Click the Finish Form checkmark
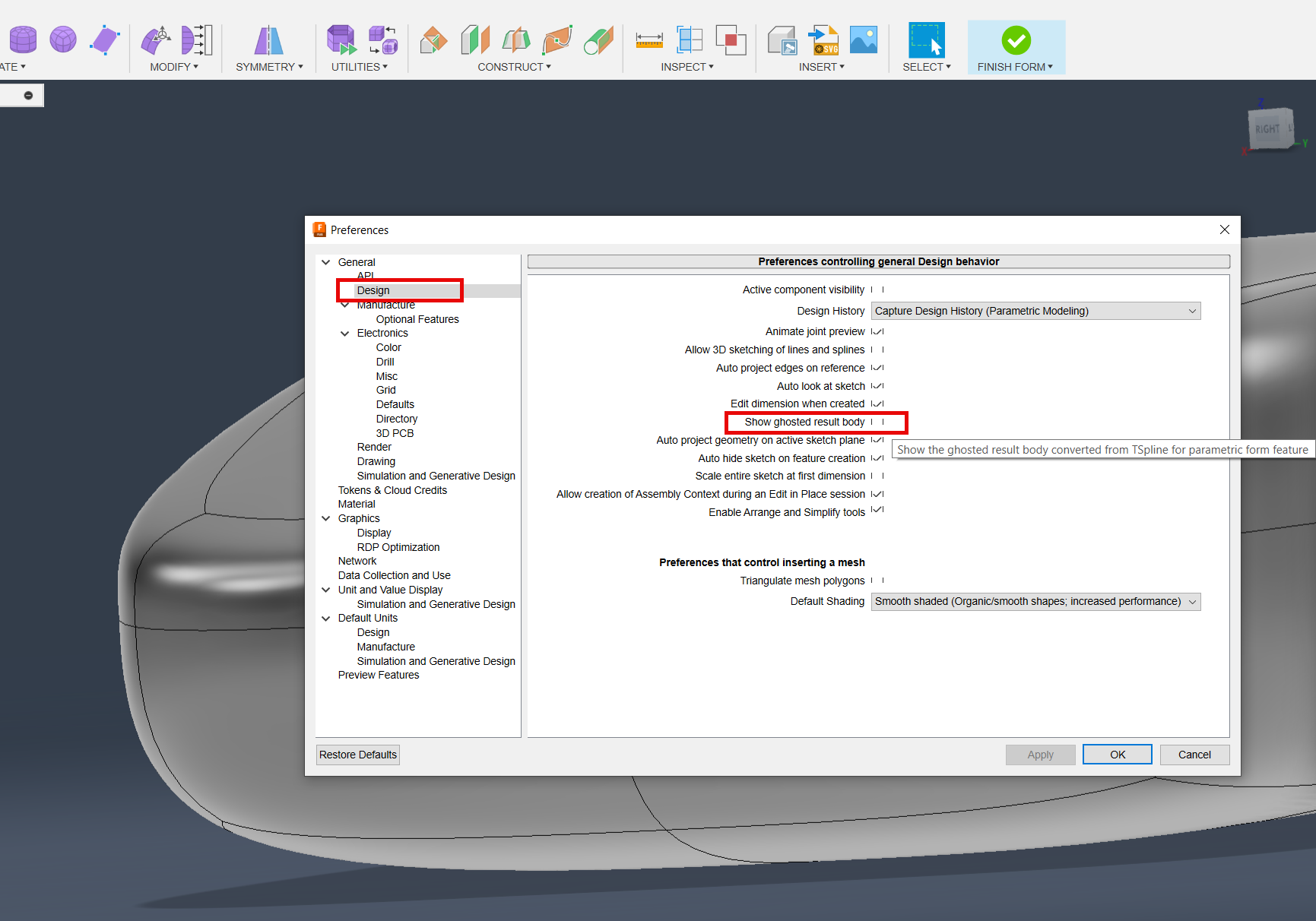 coord(1016,40)
